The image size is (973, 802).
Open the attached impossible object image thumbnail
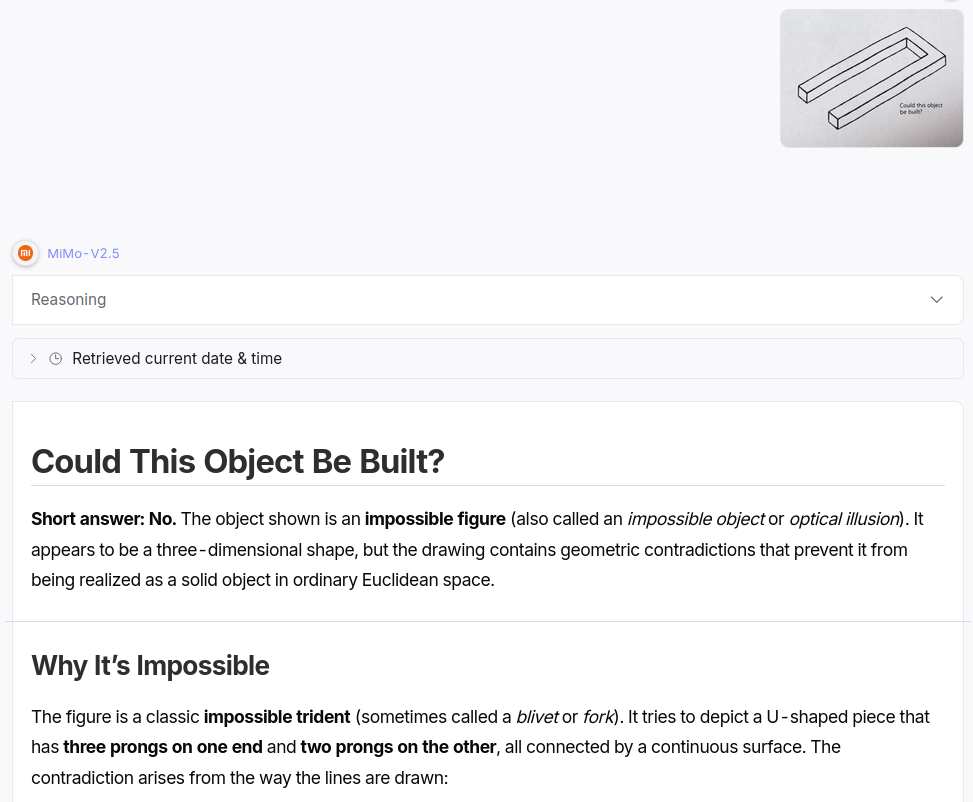tap(871, 78)
